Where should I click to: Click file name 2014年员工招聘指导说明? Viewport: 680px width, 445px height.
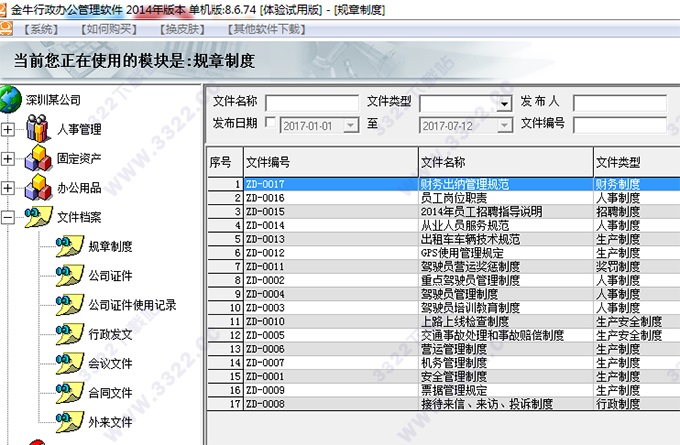[481, 212]
